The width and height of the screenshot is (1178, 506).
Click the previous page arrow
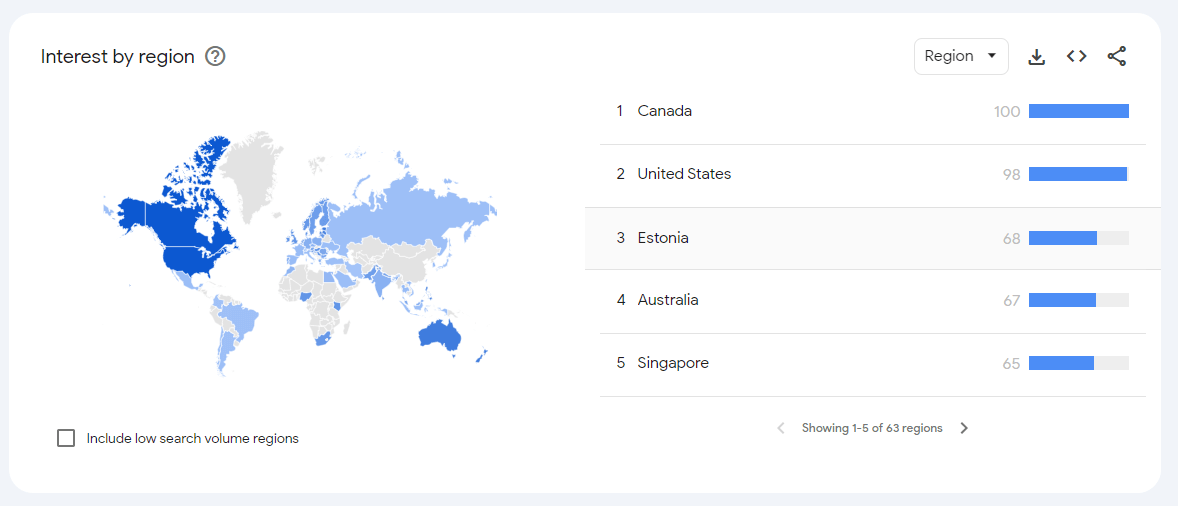[781, 428]
